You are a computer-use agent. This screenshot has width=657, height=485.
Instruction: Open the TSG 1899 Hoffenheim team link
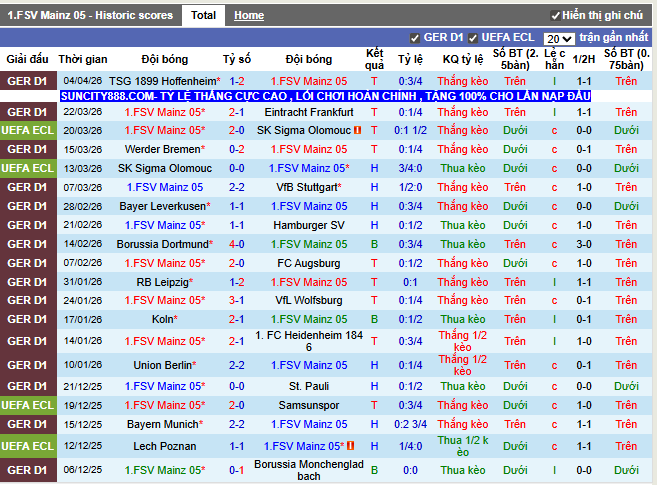162,80
